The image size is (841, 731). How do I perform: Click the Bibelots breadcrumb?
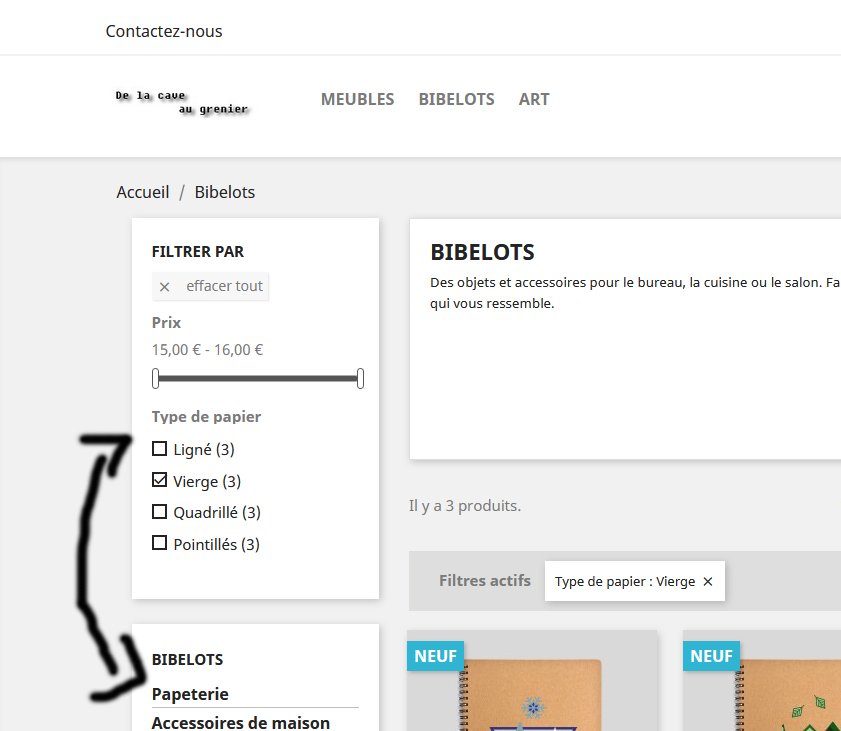point(225,192)
